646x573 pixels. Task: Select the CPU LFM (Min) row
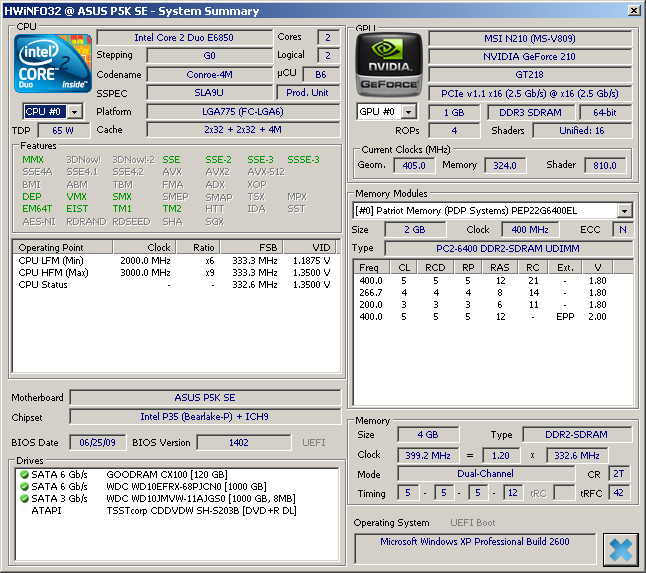pyautogui.click(x=176, y=261)
